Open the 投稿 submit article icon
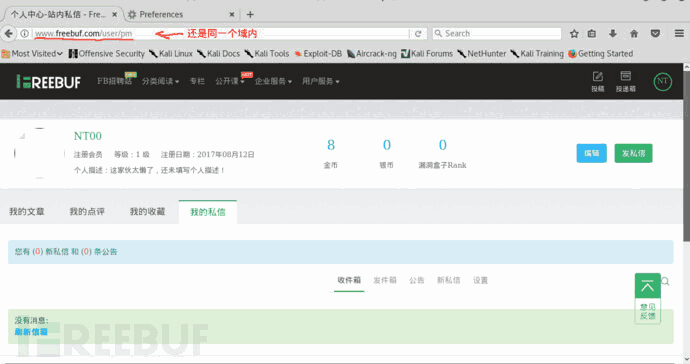Screen dimensions: 690x364 point(597,81)
